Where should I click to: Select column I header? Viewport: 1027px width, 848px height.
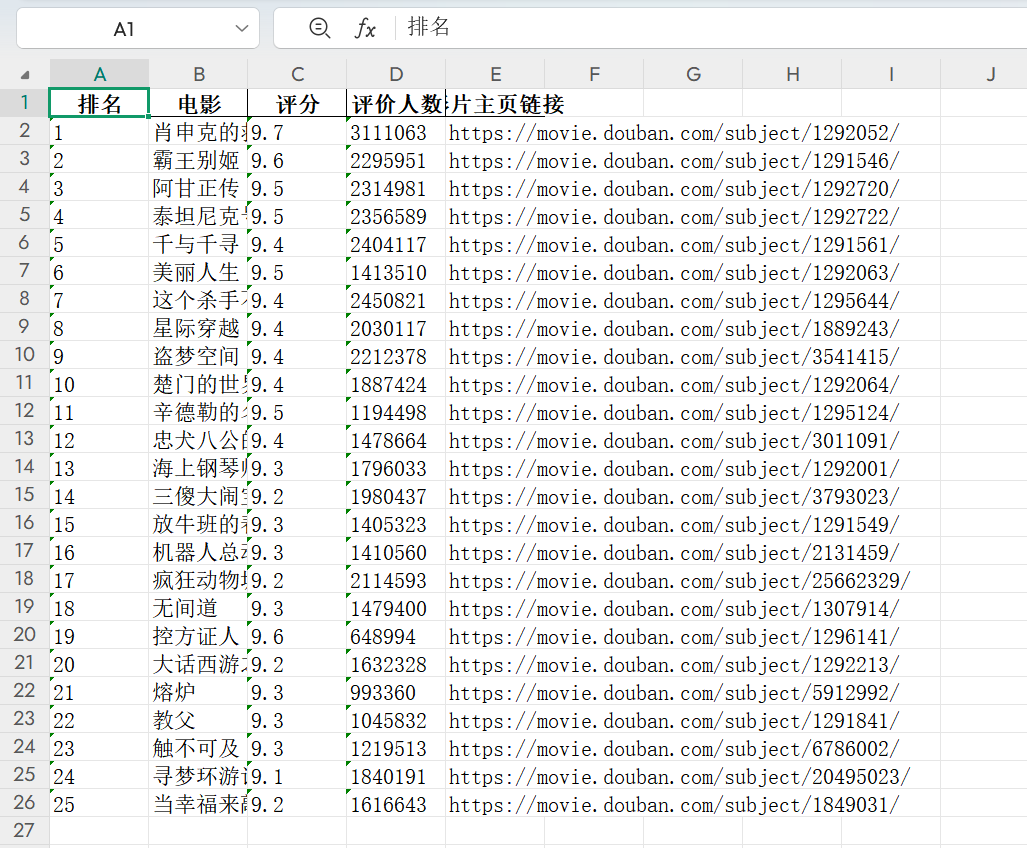[x=891, y=74]
